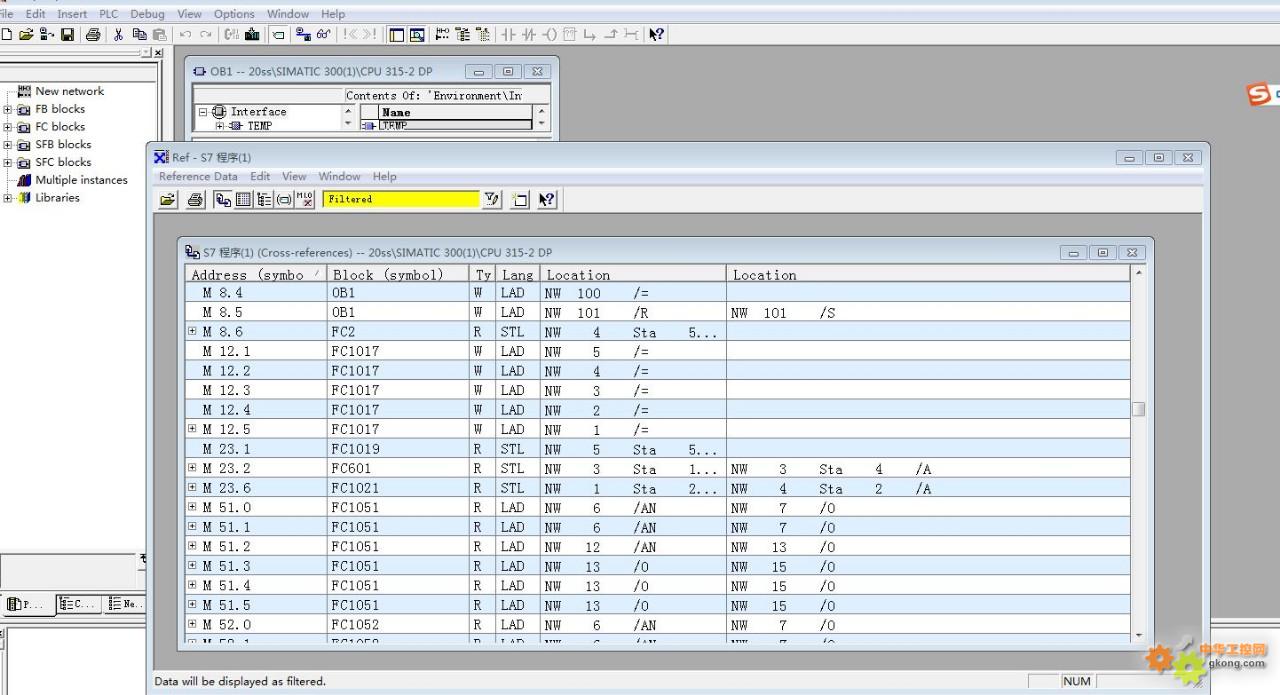Toggle the Overviews panel icon in main toolbar
The image size is (1280, 695).
397,34
